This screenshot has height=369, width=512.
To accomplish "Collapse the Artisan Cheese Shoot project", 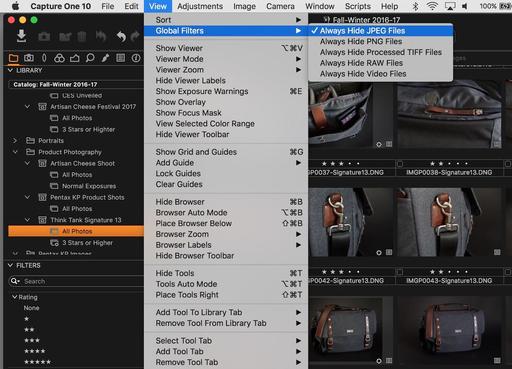I will [x=27, y=163].
